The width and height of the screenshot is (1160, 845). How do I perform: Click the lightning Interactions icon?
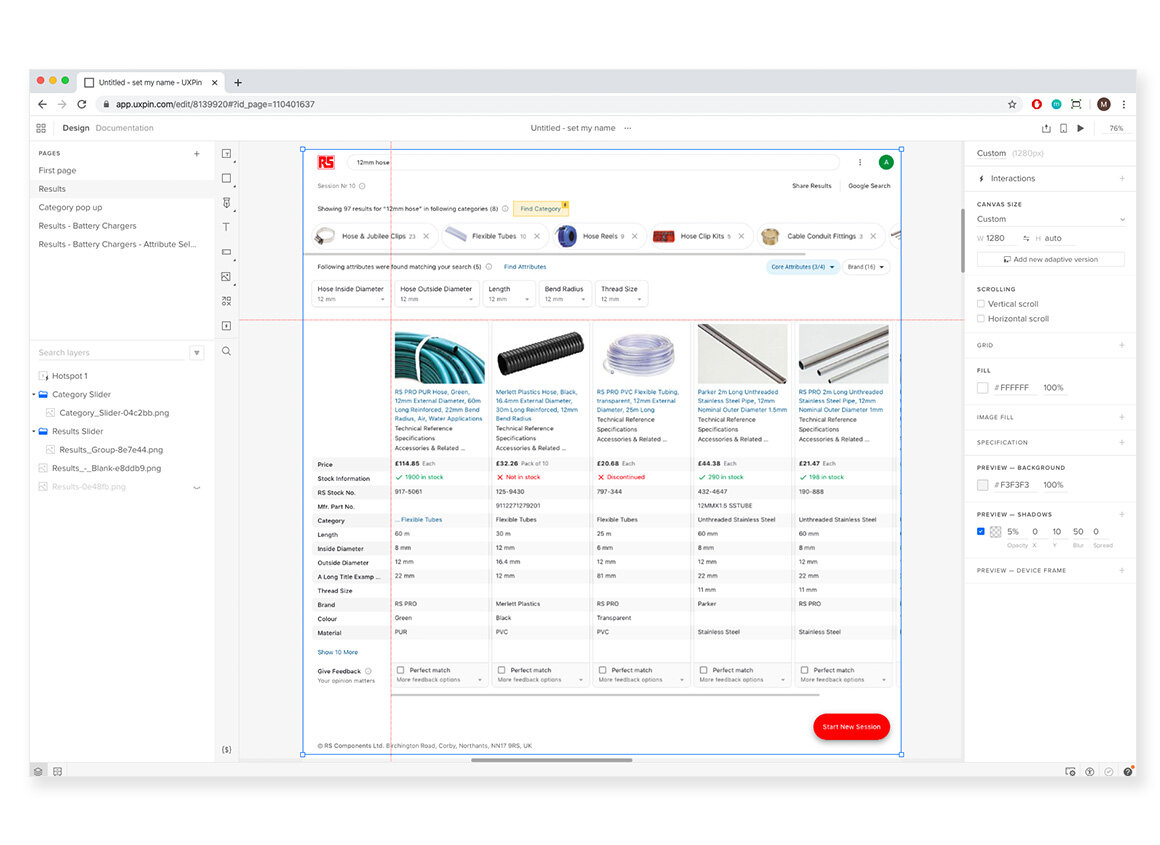pyautogui.click(x=982, y=178)
